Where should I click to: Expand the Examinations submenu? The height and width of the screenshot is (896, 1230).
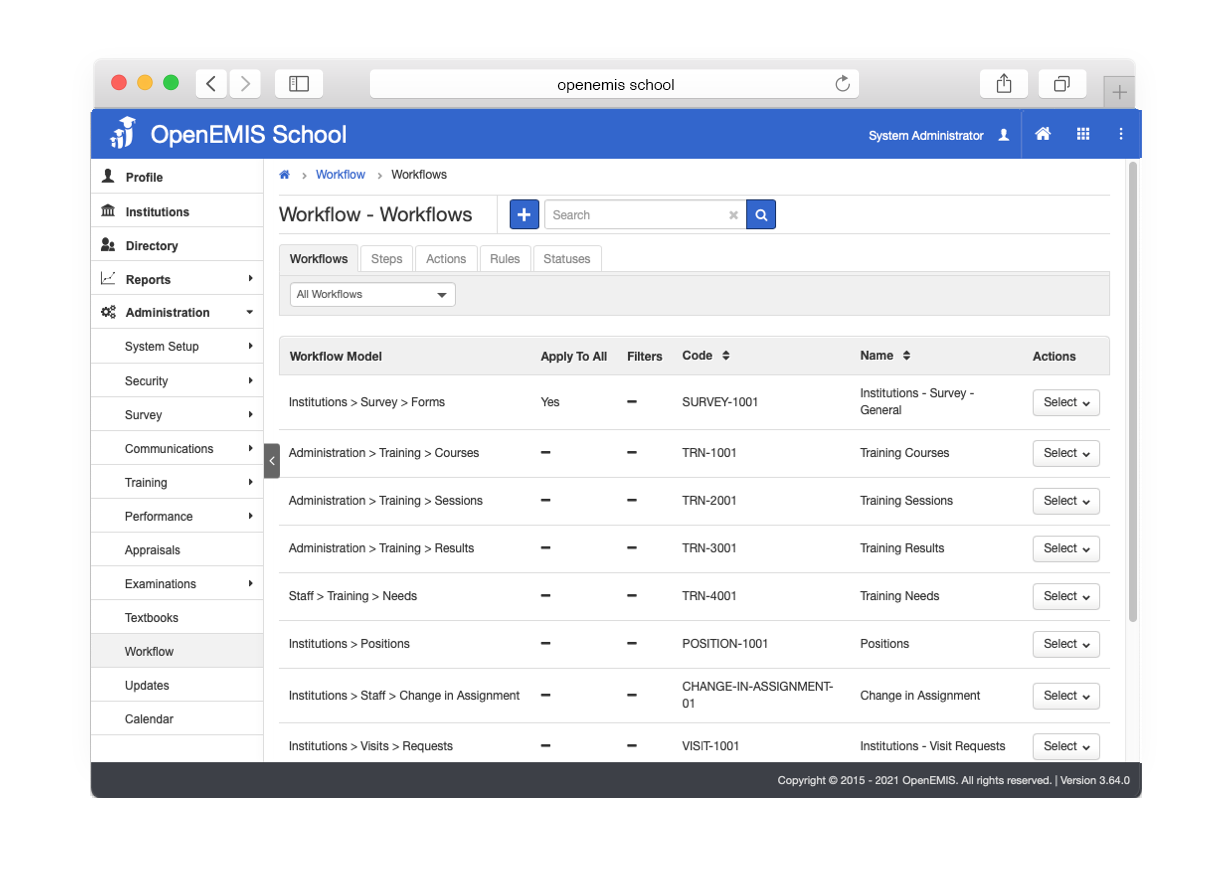(177, 584)
